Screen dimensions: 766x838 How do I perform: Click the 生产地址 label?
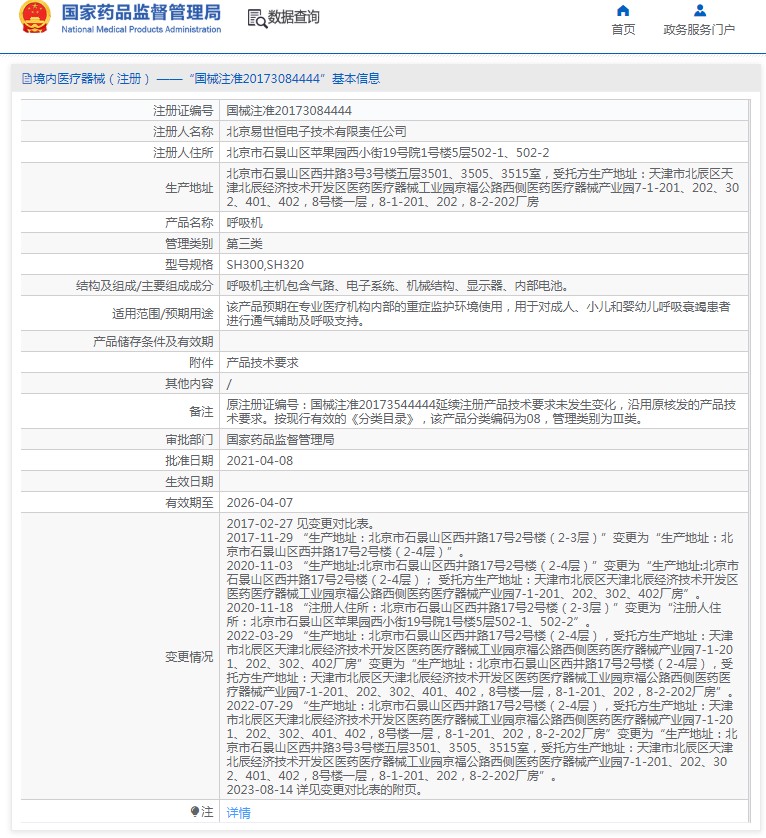[x=189, y=188]
